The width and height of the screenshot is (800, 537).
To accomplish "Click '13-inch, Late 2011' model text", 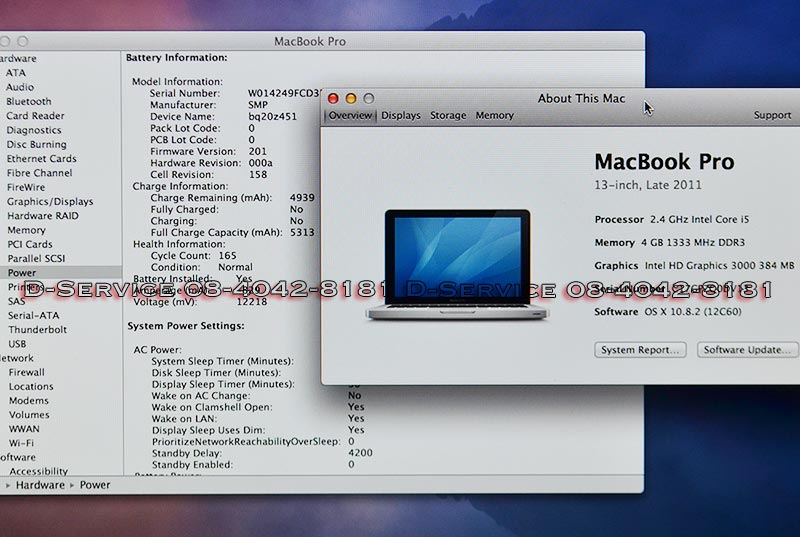I will point(648,185).
